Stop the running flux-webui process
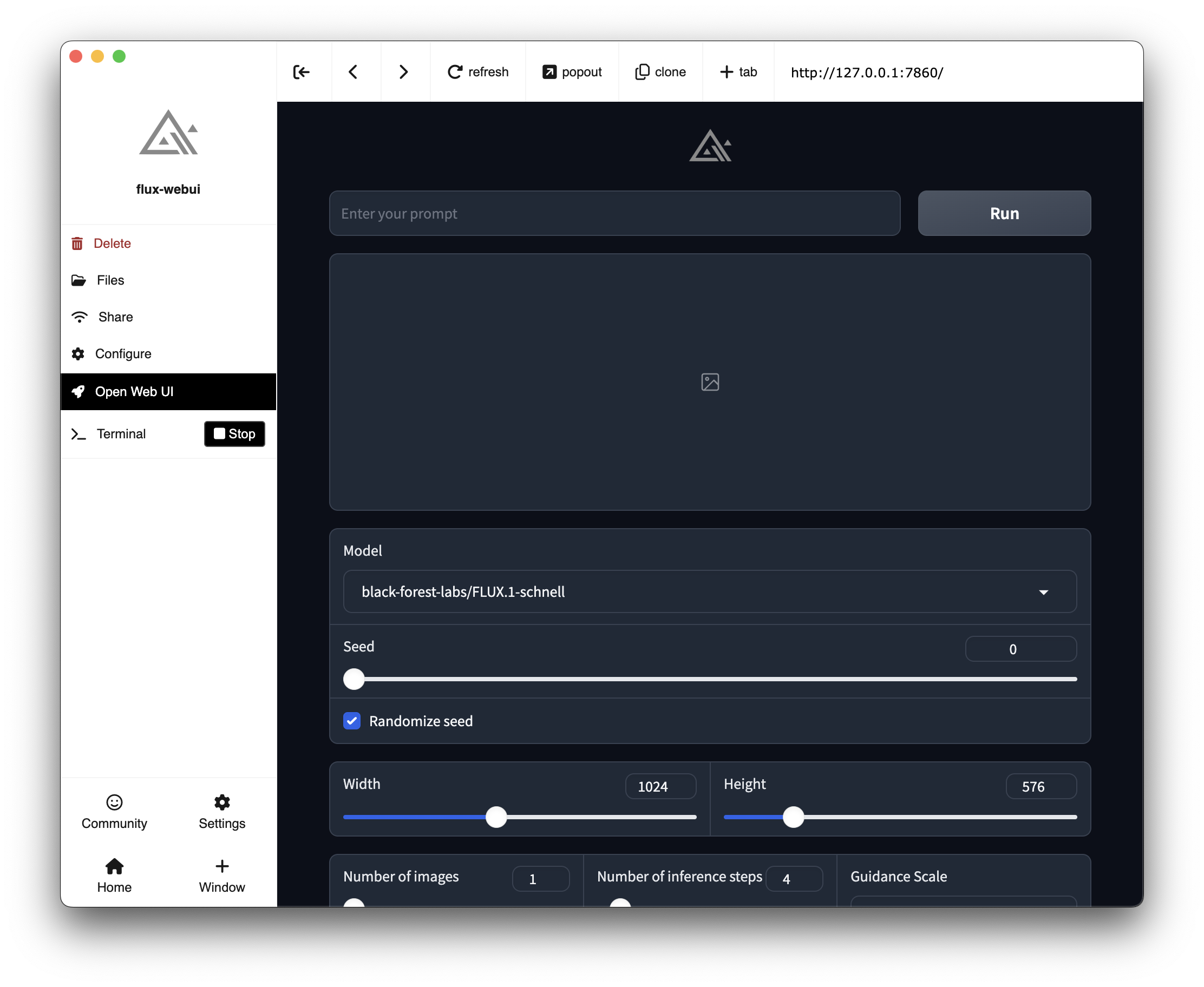The image size is (1204, 987). [234, 434]
